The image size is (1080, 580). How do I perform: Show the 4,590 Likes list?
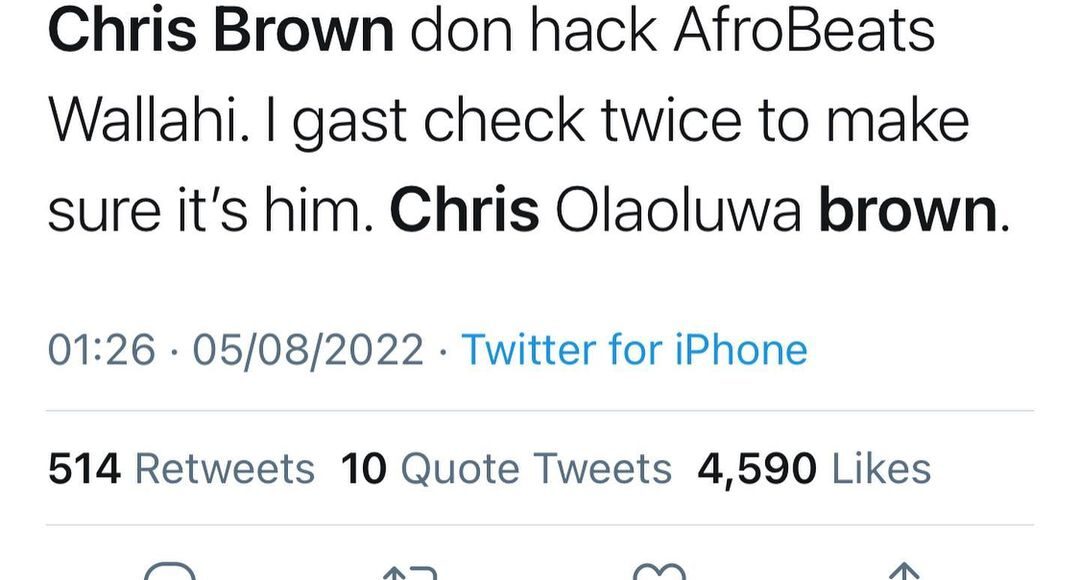point(813,468)
